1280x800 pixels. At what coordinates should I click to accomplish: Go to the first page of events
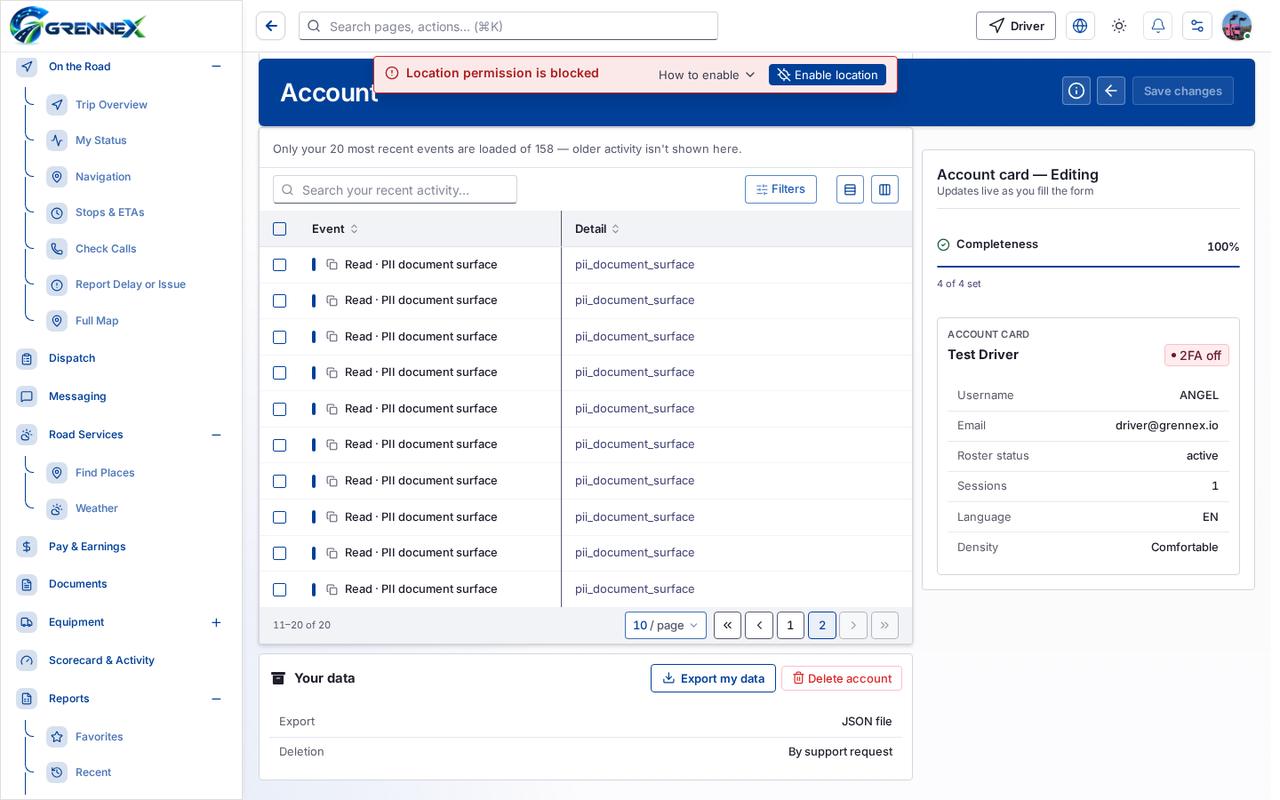click(x=727, y=625)
